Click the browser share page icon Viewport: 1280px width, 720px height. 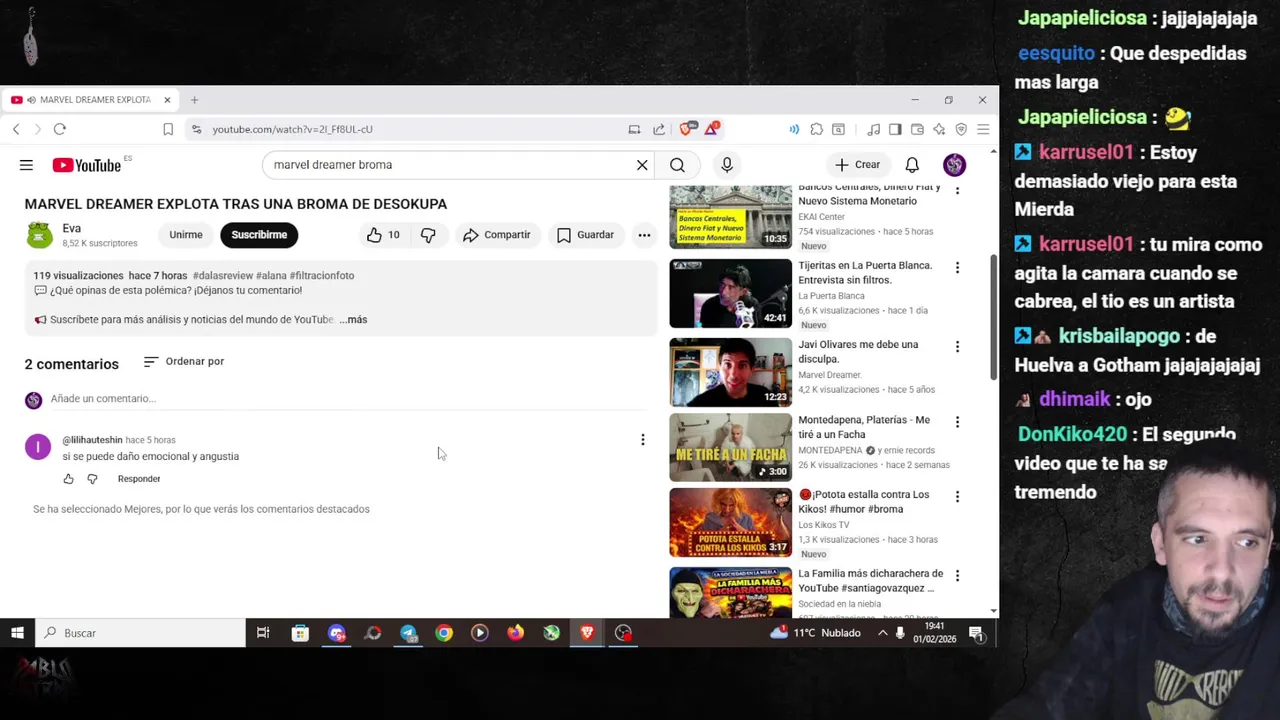tap(659, 129)
